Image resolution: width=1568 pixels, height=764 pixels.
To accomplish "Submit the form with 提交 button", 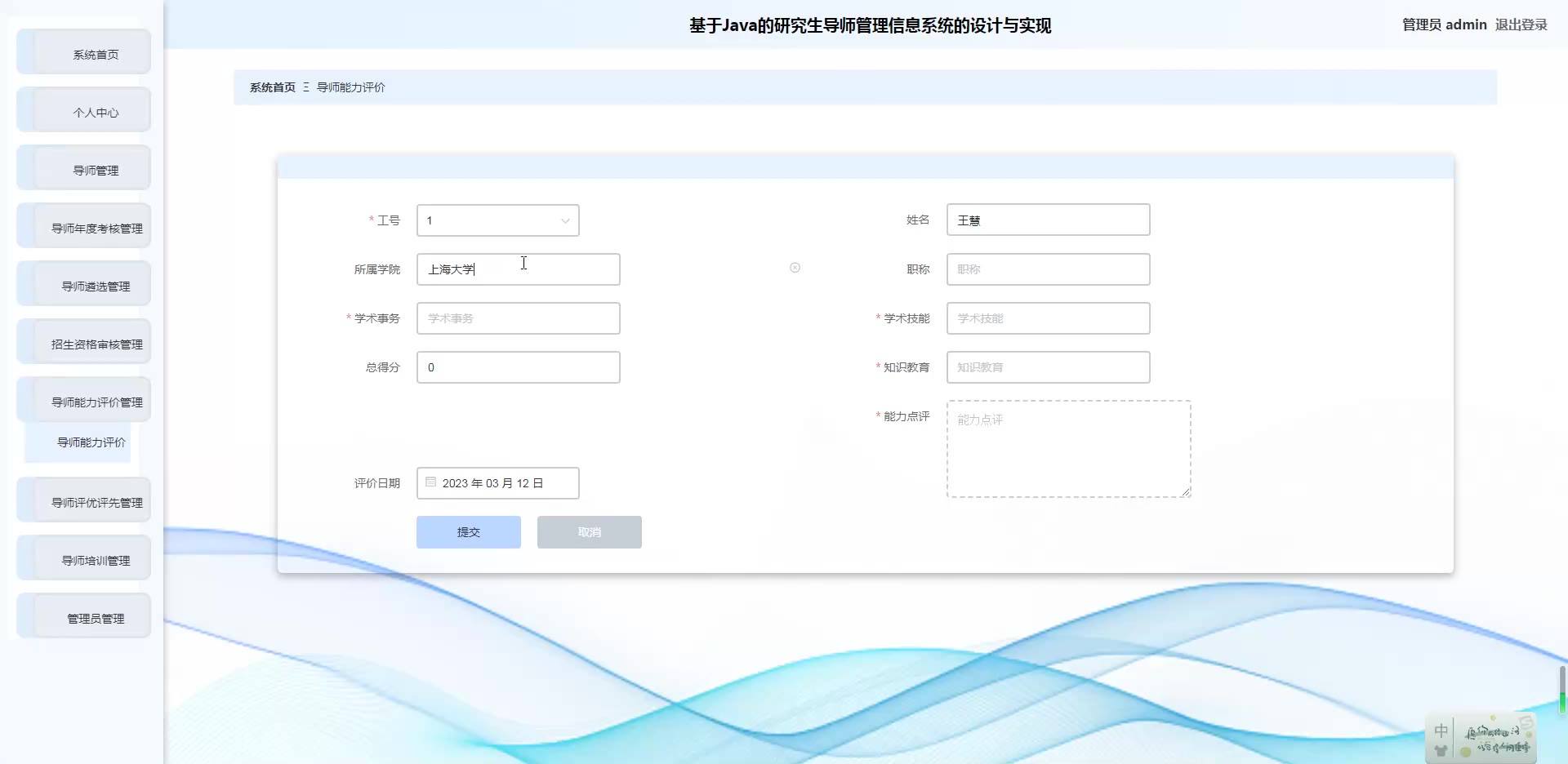I will [469, 532].
